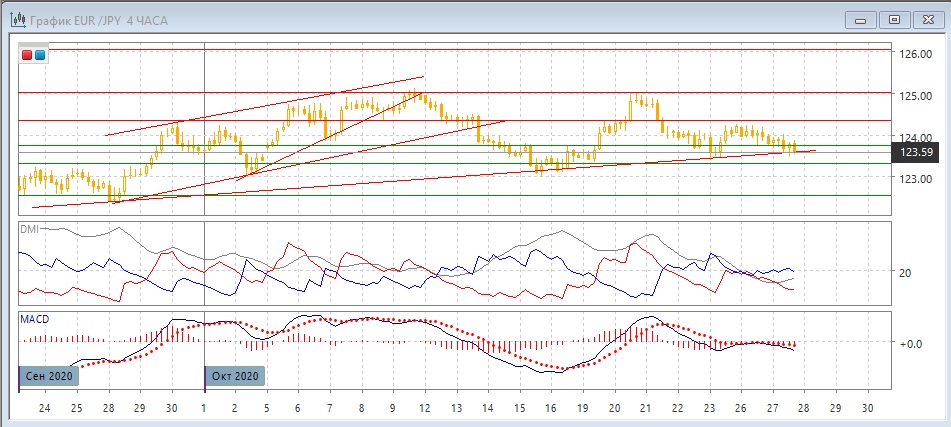This screenshot has width=951, height=427.
Task: Click the red square icon in chart corner
Action: point(27,55)
